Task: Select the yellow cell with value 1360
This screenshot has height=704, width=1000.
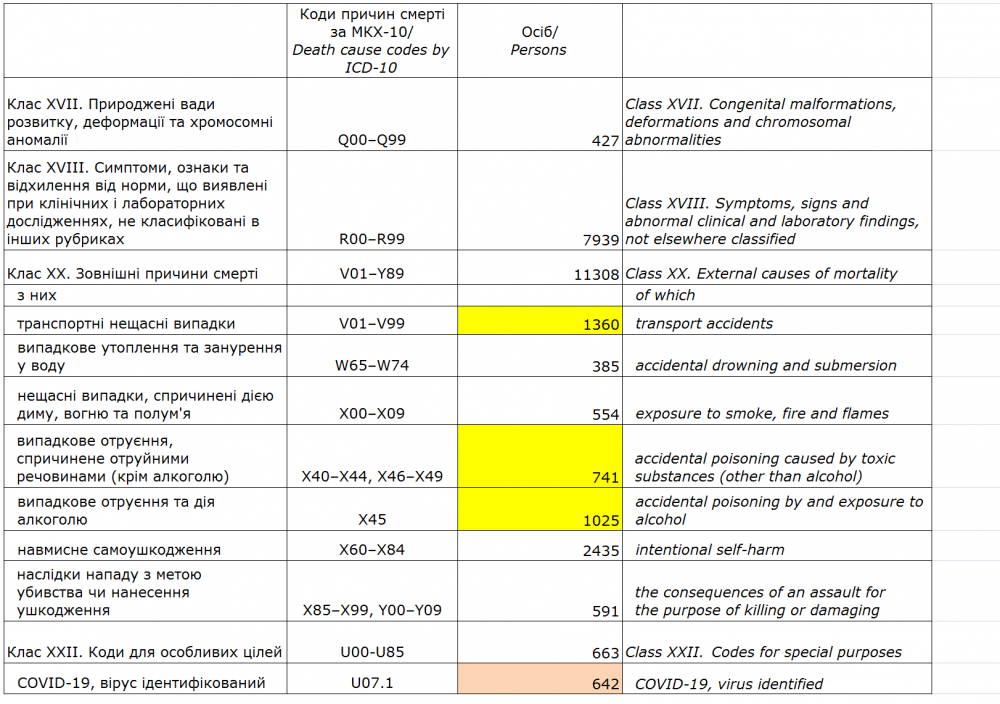Action: pyautogui.click(x=540, y=321)
